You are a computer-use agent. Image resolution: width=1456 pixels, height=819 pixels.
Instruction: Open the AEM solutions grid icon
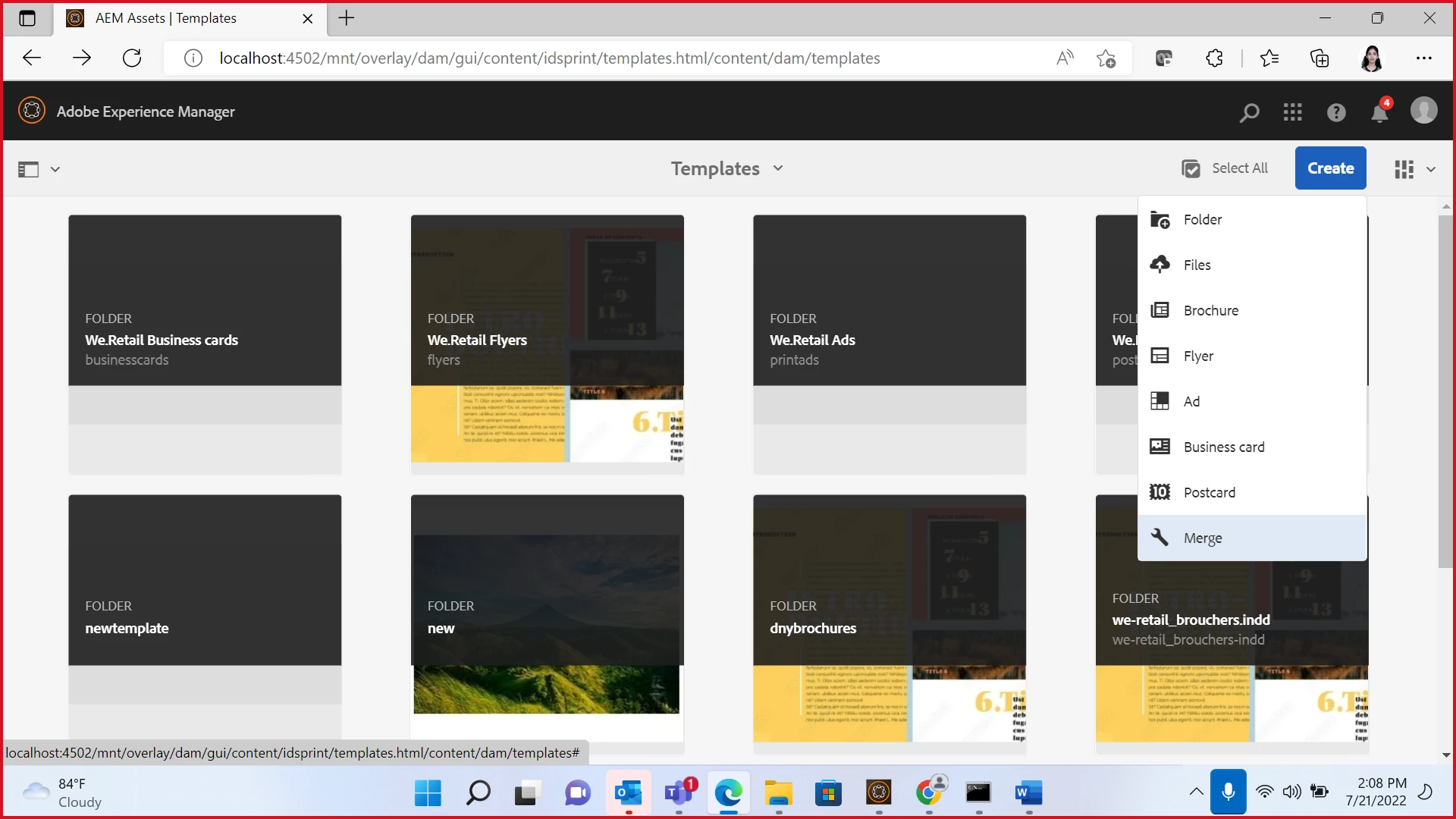click(1292, 112)
